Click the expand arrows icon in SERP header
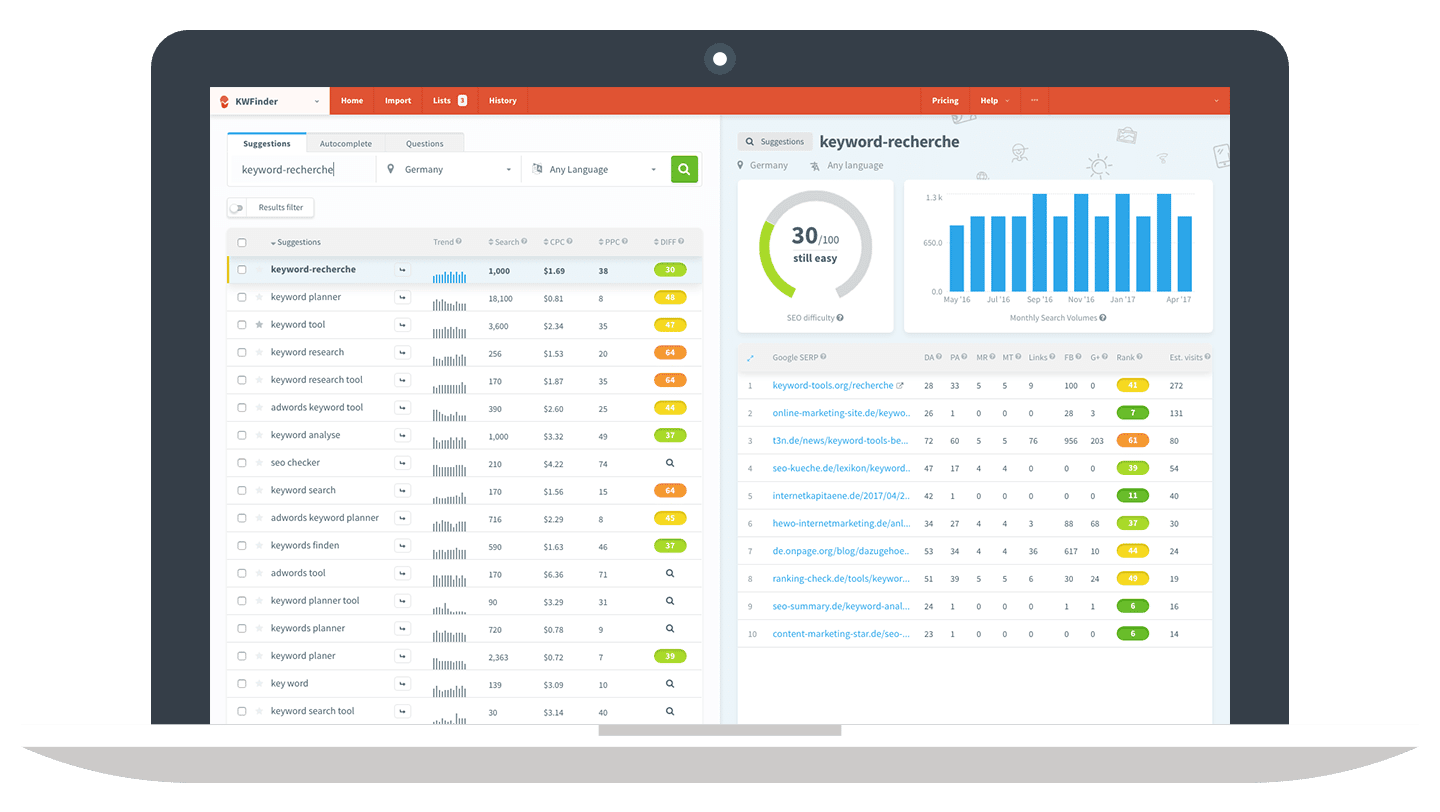Image resolution: width=1440 pixels, height=812 pixels. pyautogui.click(x=750, y=357)
